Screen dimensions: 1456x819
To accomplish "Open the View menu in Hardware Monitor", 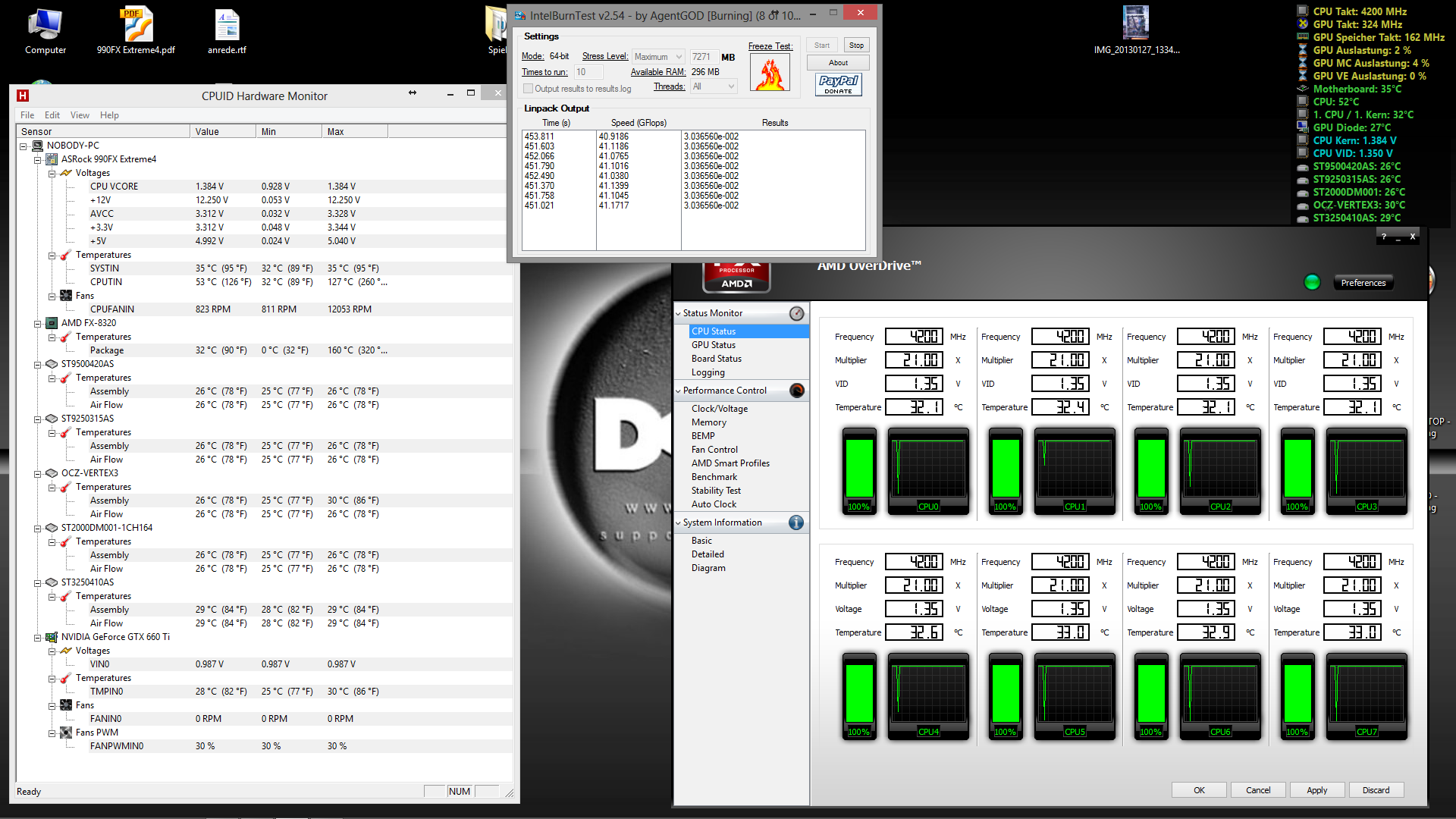I will [80, 115].
